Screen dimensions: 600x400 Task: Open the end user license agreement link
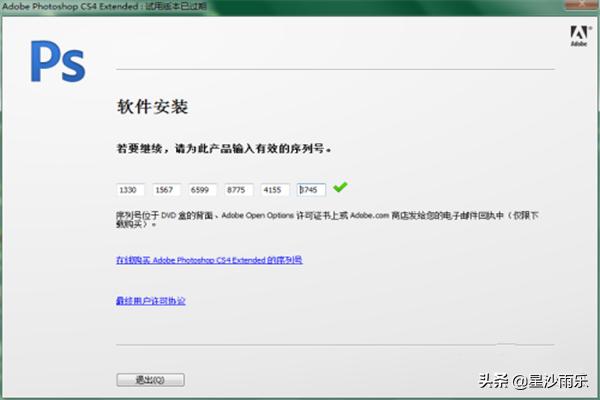pyautogui.click(x=151, y=301)
